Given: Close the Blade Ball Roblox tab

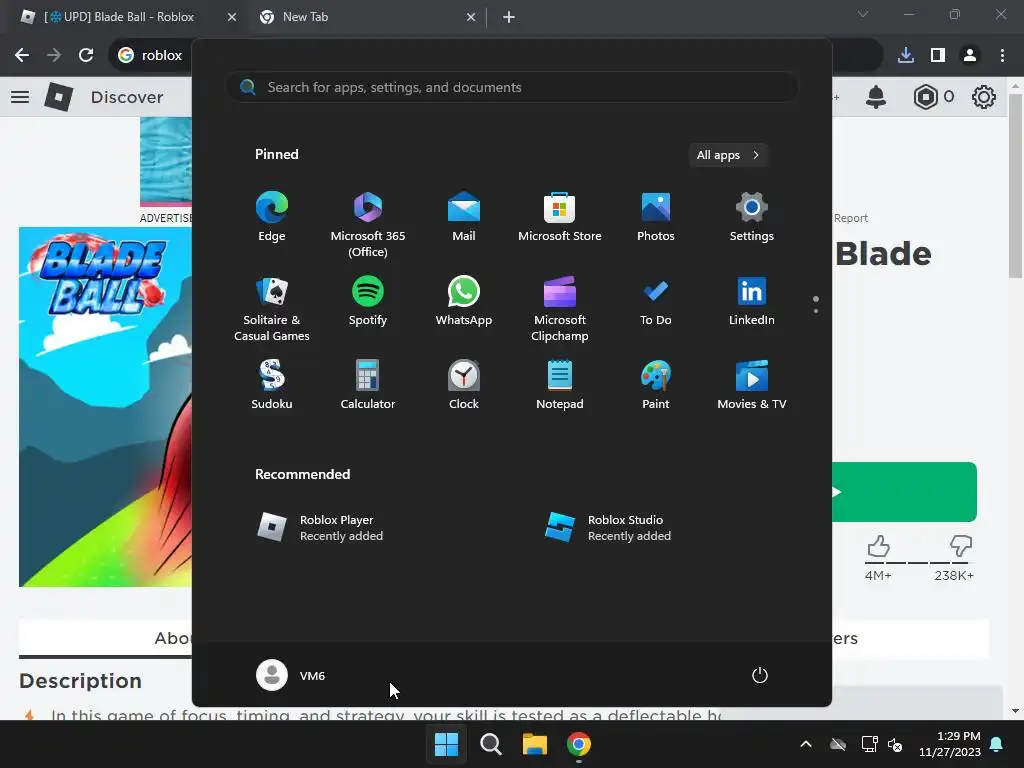Looking at the screenshot, I should (232, 17).
